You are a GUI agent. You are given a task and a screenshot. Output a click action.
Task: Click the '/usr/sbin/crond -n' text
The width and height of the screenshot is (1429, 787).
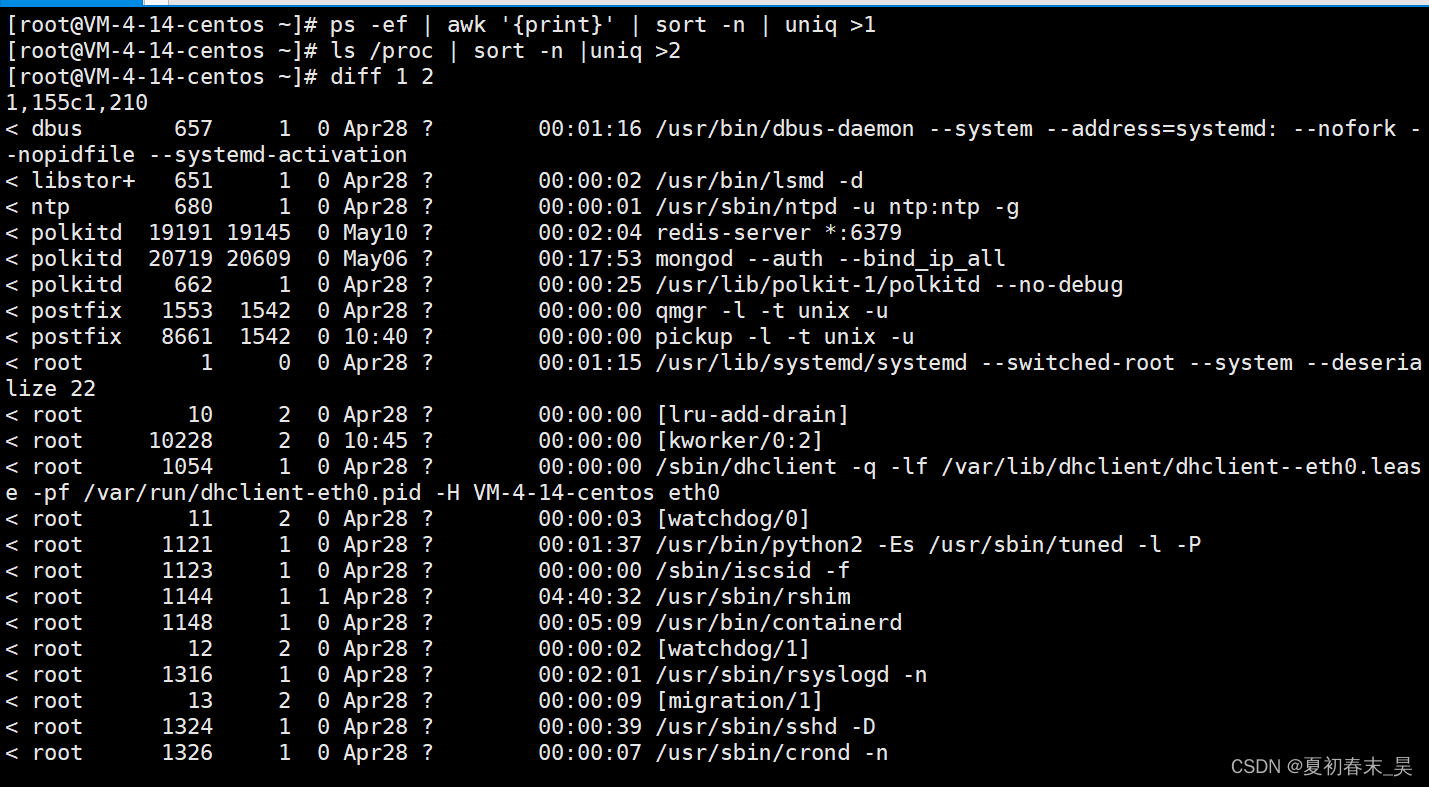(772, 752)
